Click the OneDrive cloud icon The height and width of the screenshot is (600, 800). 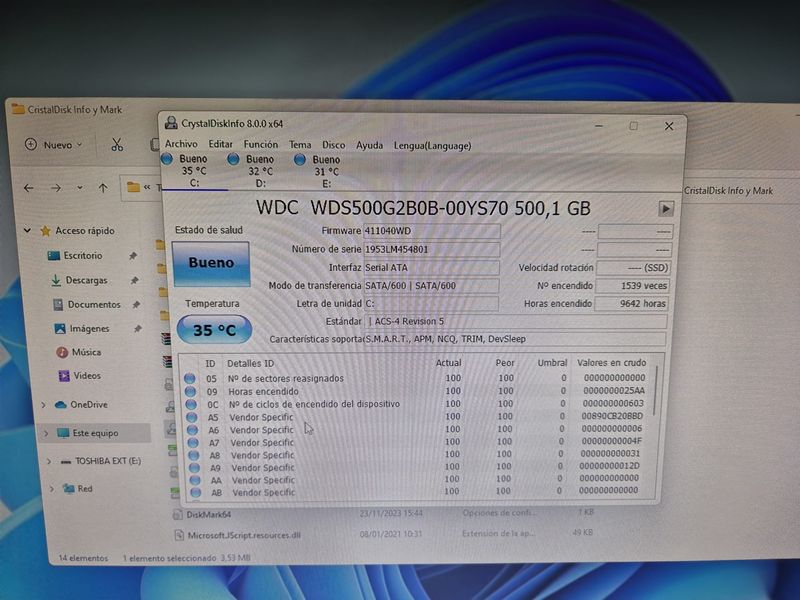pyautogui.click(x=61, y=405)
